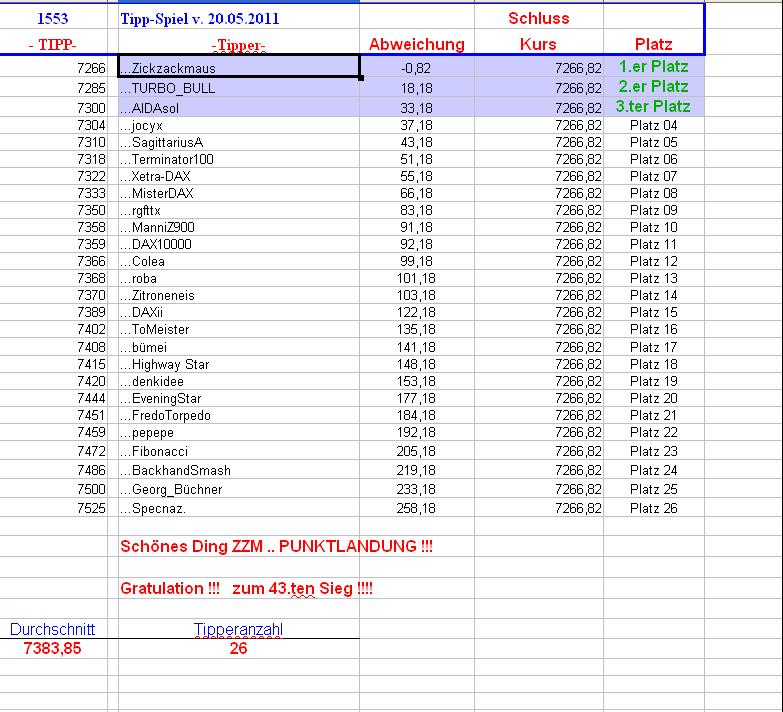This screenshot has width=783, height=712.
Task: Click the Platz 09 cell
Action: tap(654, 210)
